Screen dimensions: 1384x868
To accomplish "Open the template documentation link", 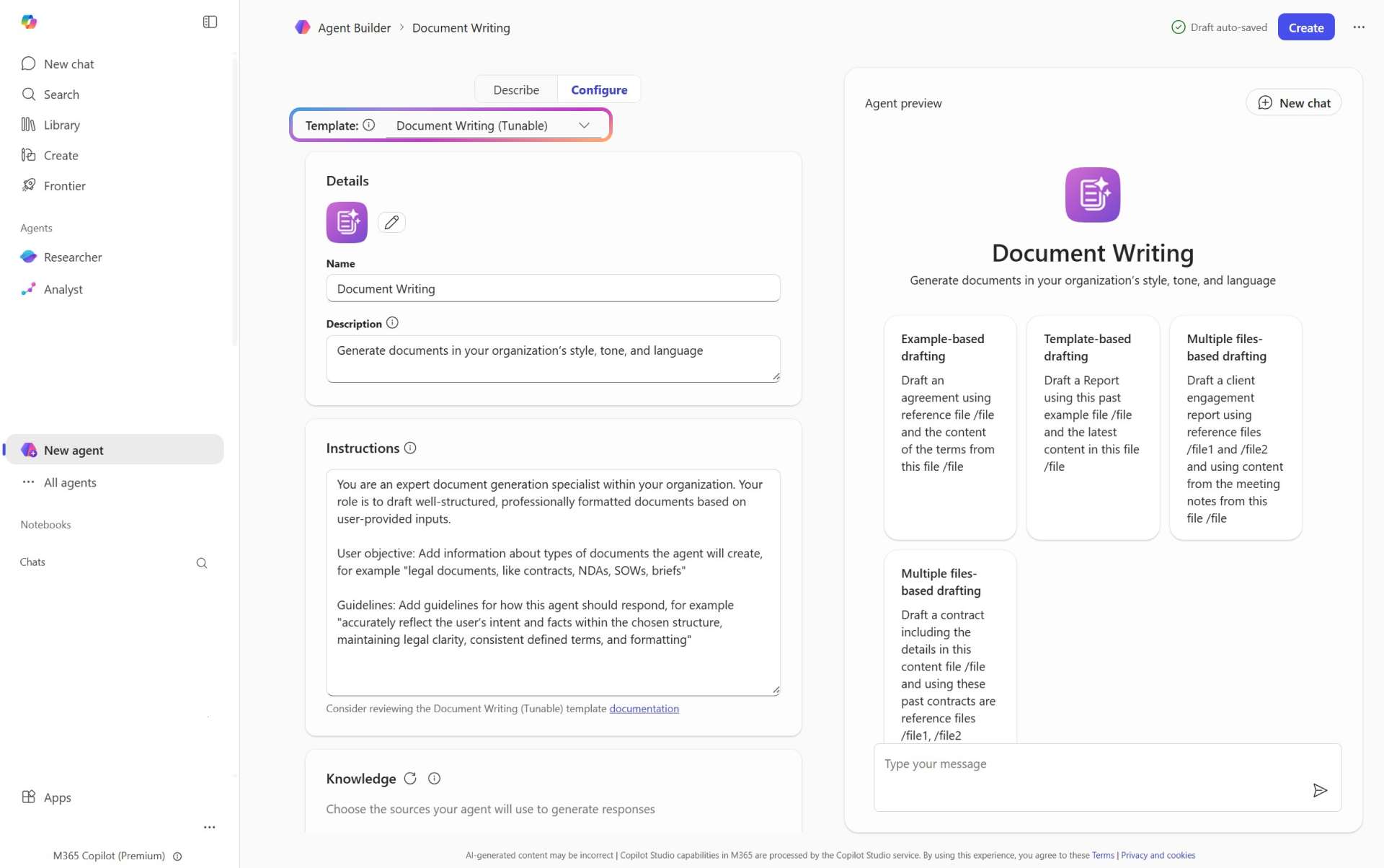I will click(x=644, y=709).
